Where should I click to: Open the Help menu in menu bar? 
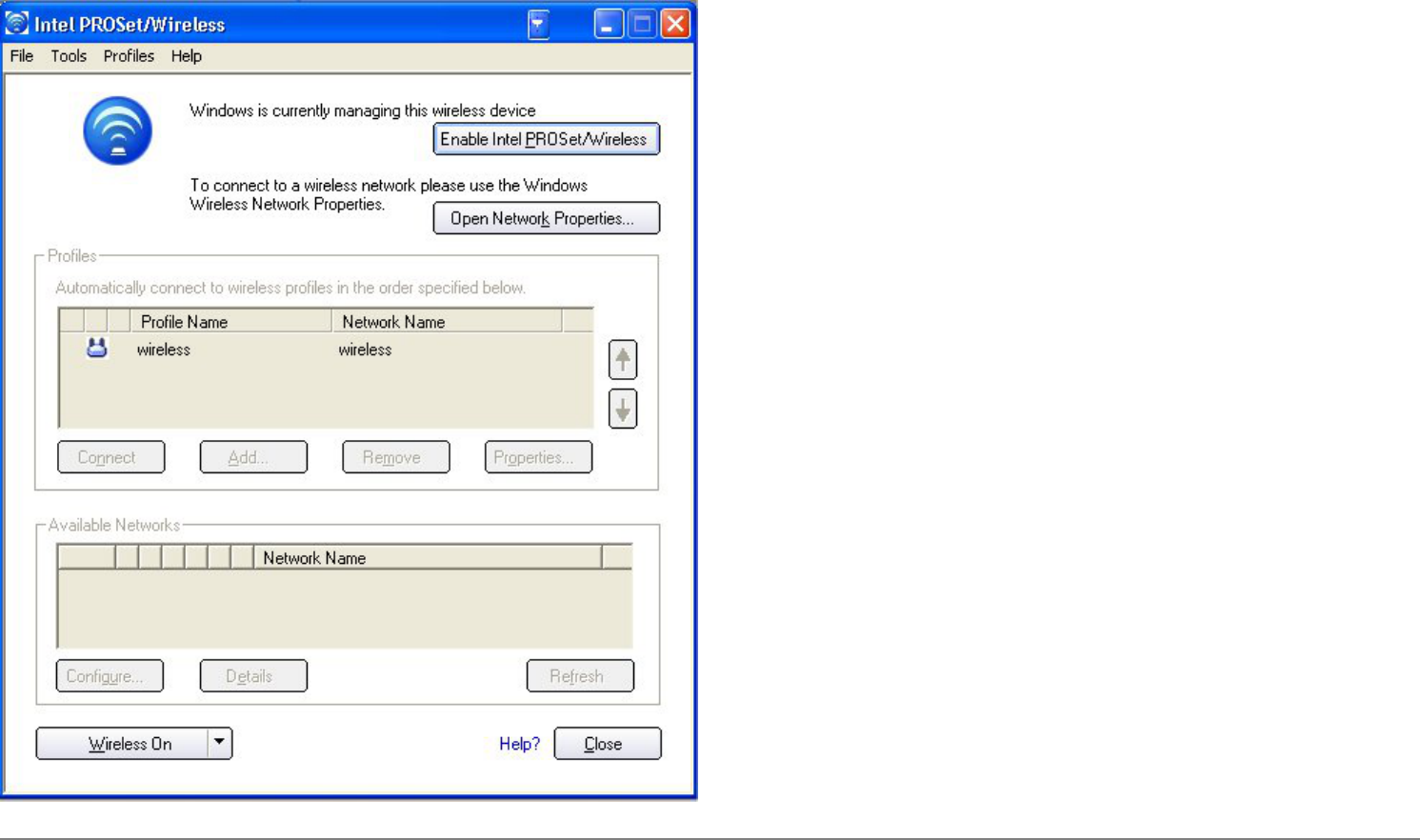coord(187,56)
